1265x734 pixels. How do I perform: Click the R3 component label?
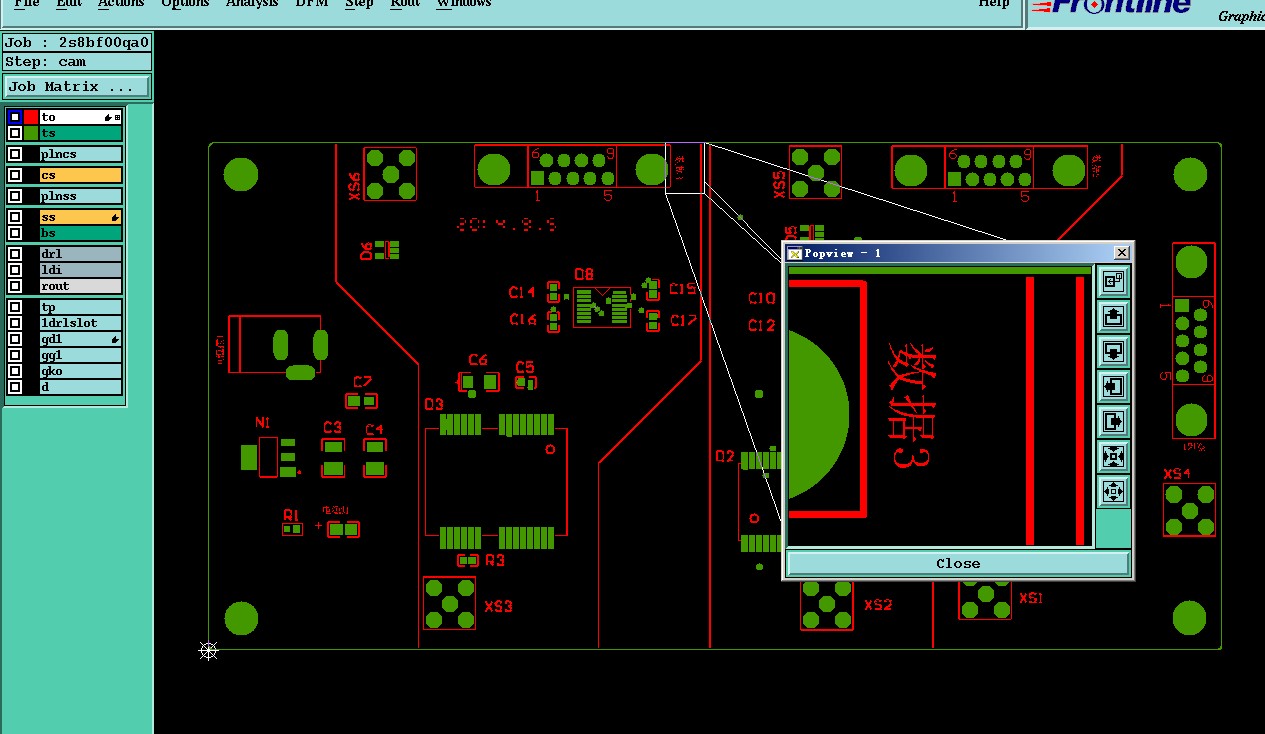[x=495, y=561]
